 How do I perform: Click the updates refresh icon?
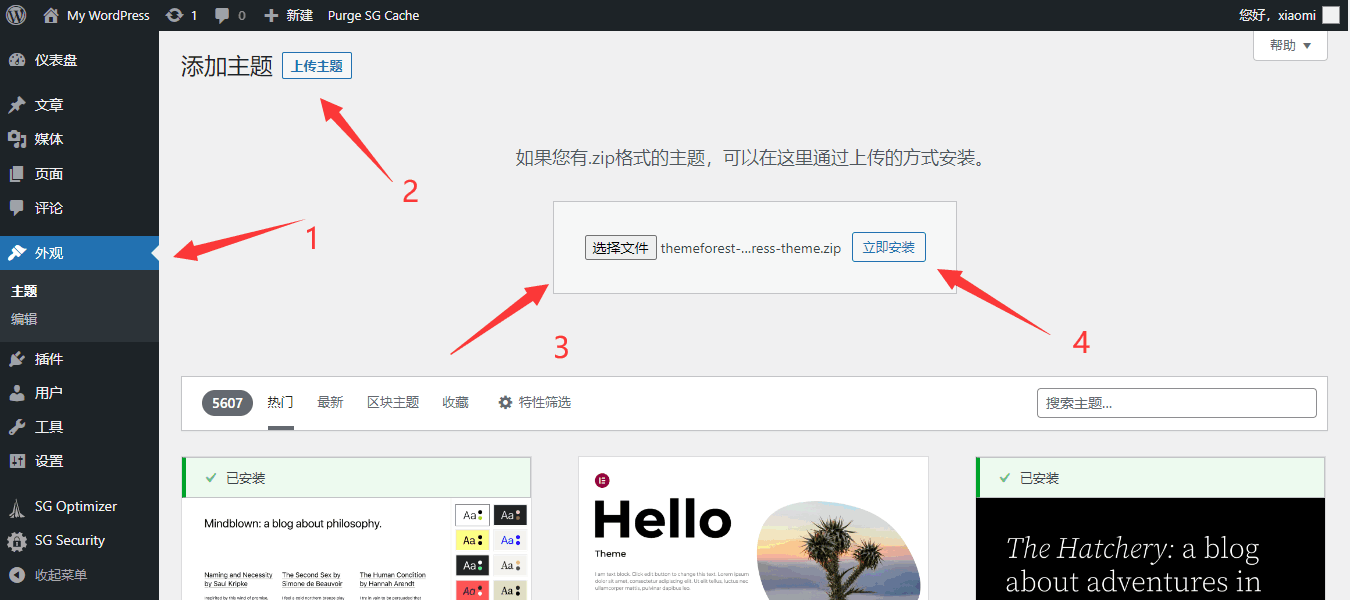(x=175, y=15)
